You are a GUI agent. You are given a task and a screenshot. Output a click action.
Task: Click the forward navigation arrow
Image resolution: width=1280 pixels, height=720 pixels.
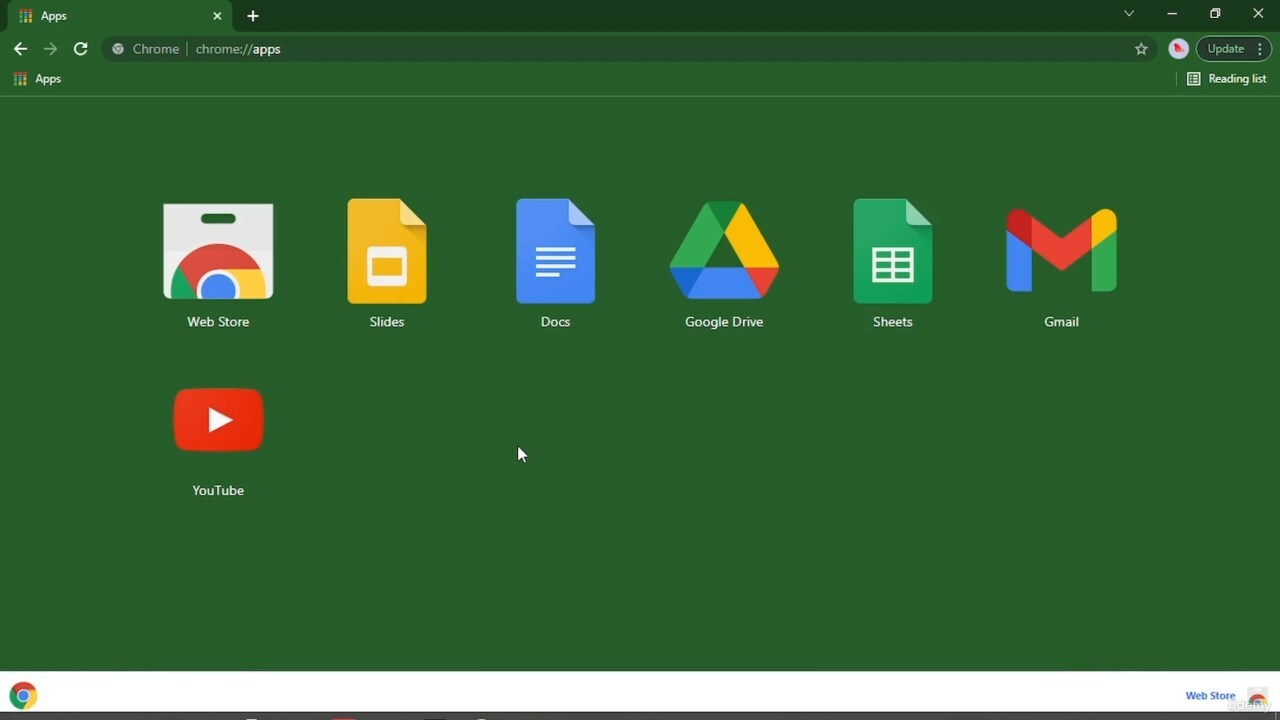pyautogui.click(x=50, y=49)
